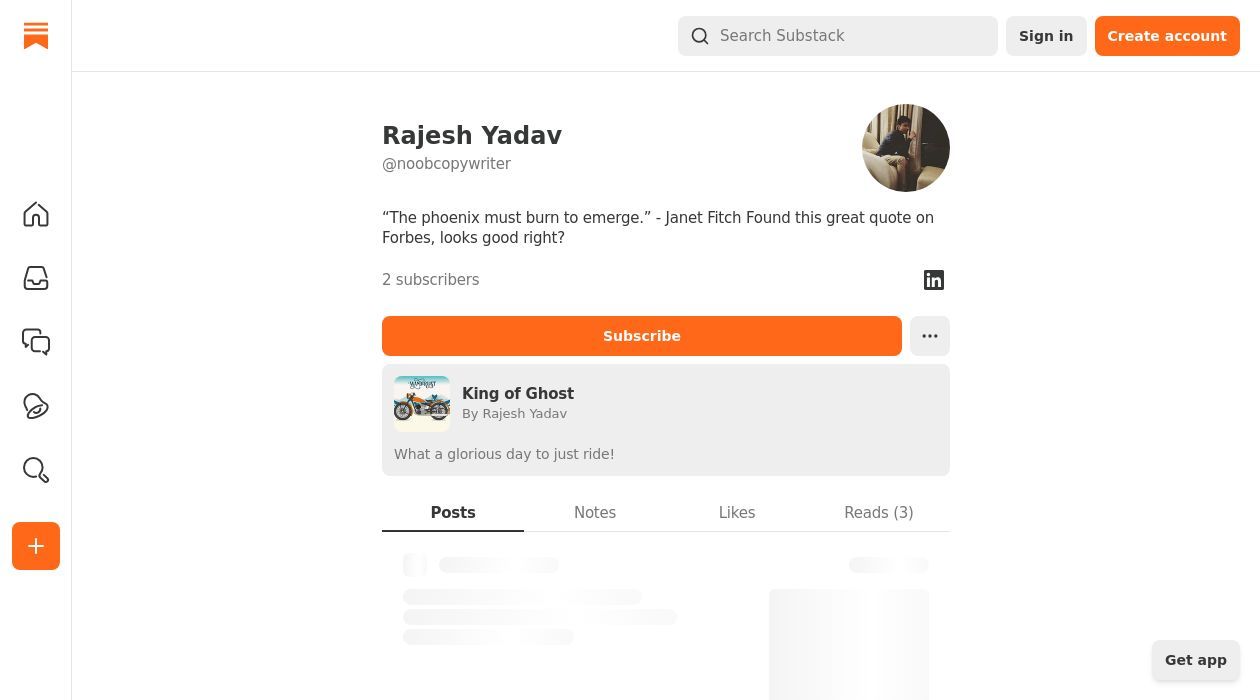Open the King of Ghost publication thumbnail
This screenshot has width=1260, height=700.
coord(422,404)
